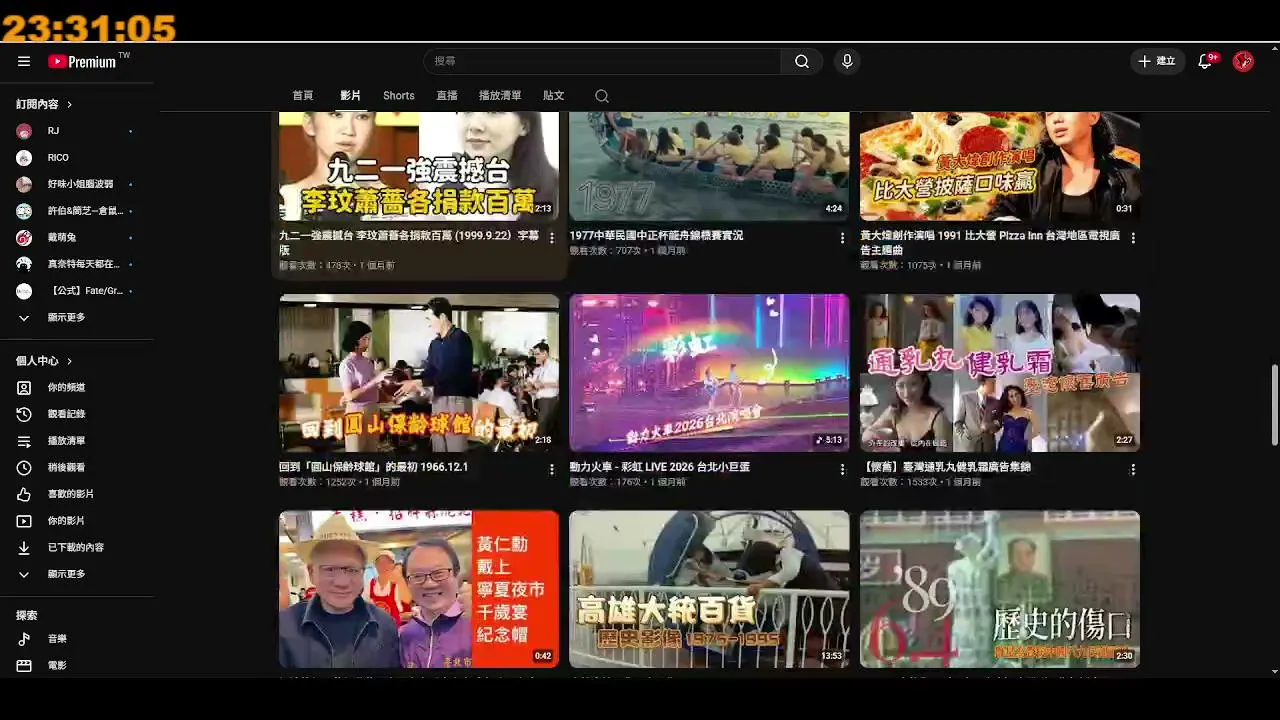Open video title 黃大煒創作演唱 1991 比大營
1280x720 pixels.
(990, 243)
